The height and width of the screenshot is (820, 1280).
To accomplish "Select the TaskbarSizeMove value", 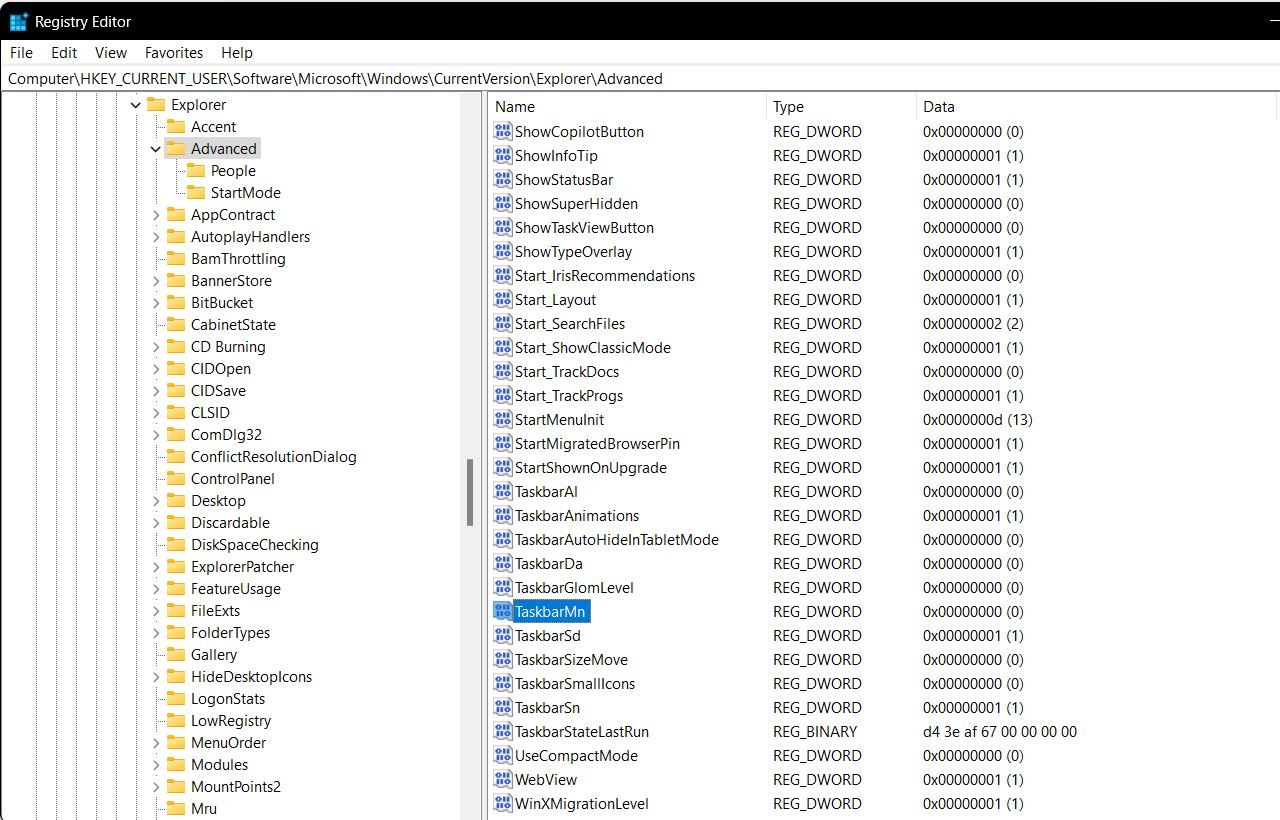I will pyautogui.click(x=571, y=659).
